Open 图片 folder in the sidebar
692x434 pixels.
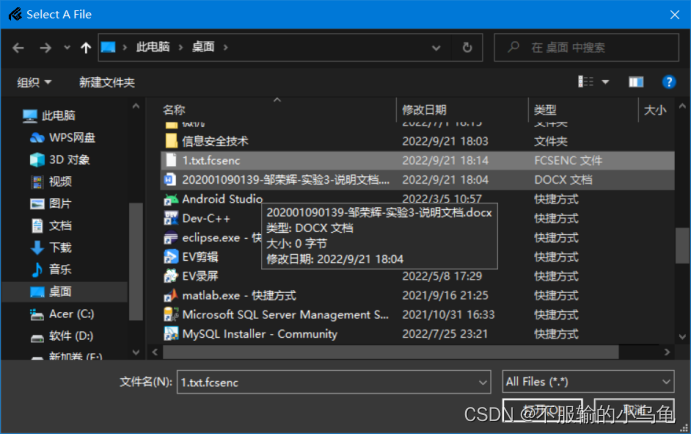pyautogui.click(x=51, y=204)
